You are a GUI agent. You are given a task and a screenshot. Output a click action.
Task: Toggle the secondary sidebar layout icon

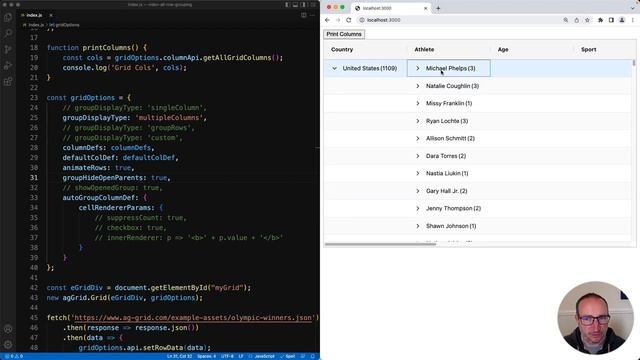[x=303, y=5]
